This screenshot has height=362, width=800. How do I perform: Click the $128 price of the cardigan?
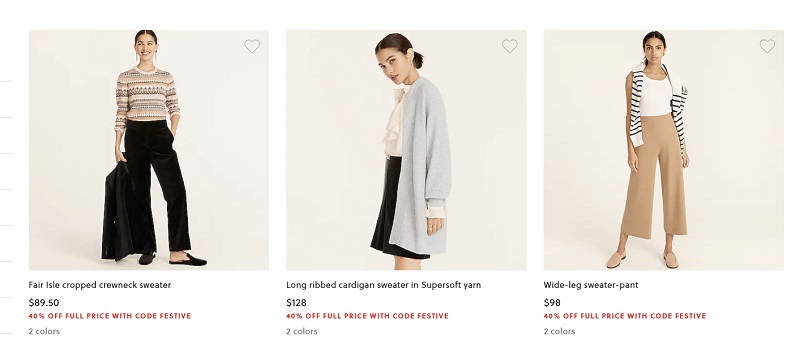pos(296,303)
